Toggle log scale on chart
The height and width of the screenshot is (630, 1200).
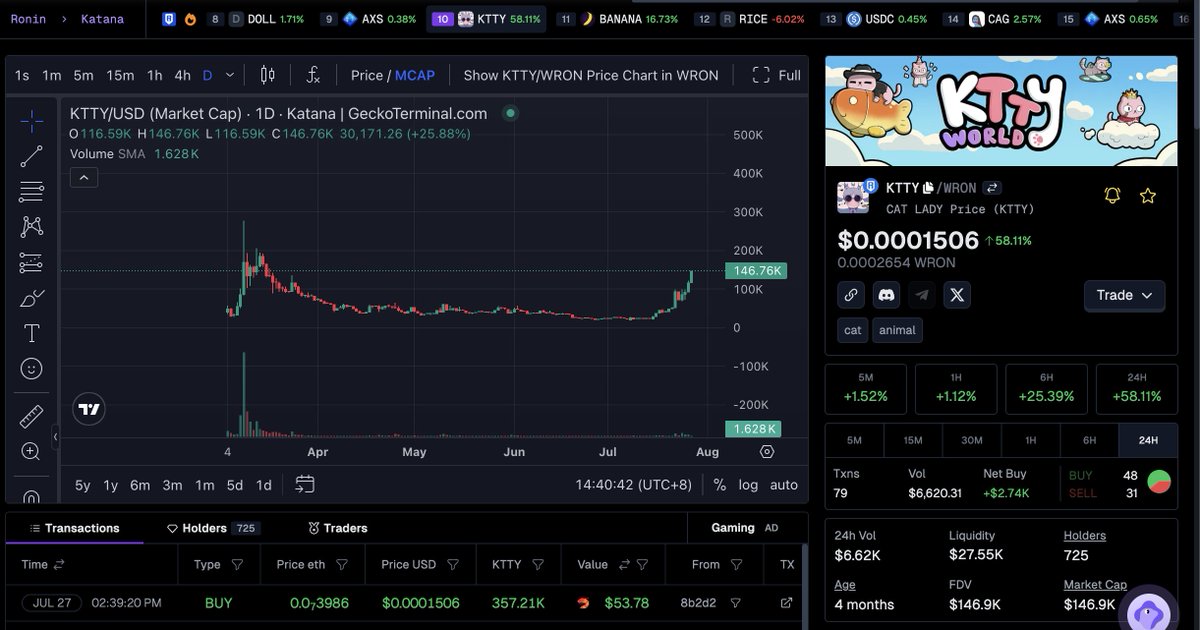tap(748, 484)
